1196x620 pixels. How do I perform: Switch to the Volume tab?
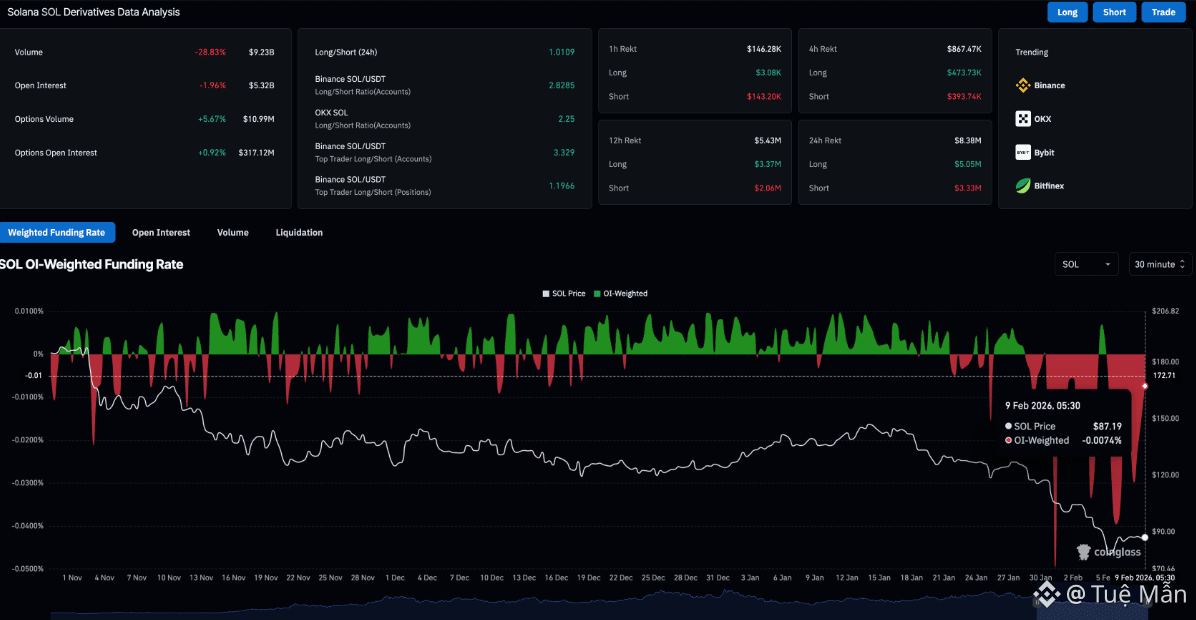click(x=232, y=233)
